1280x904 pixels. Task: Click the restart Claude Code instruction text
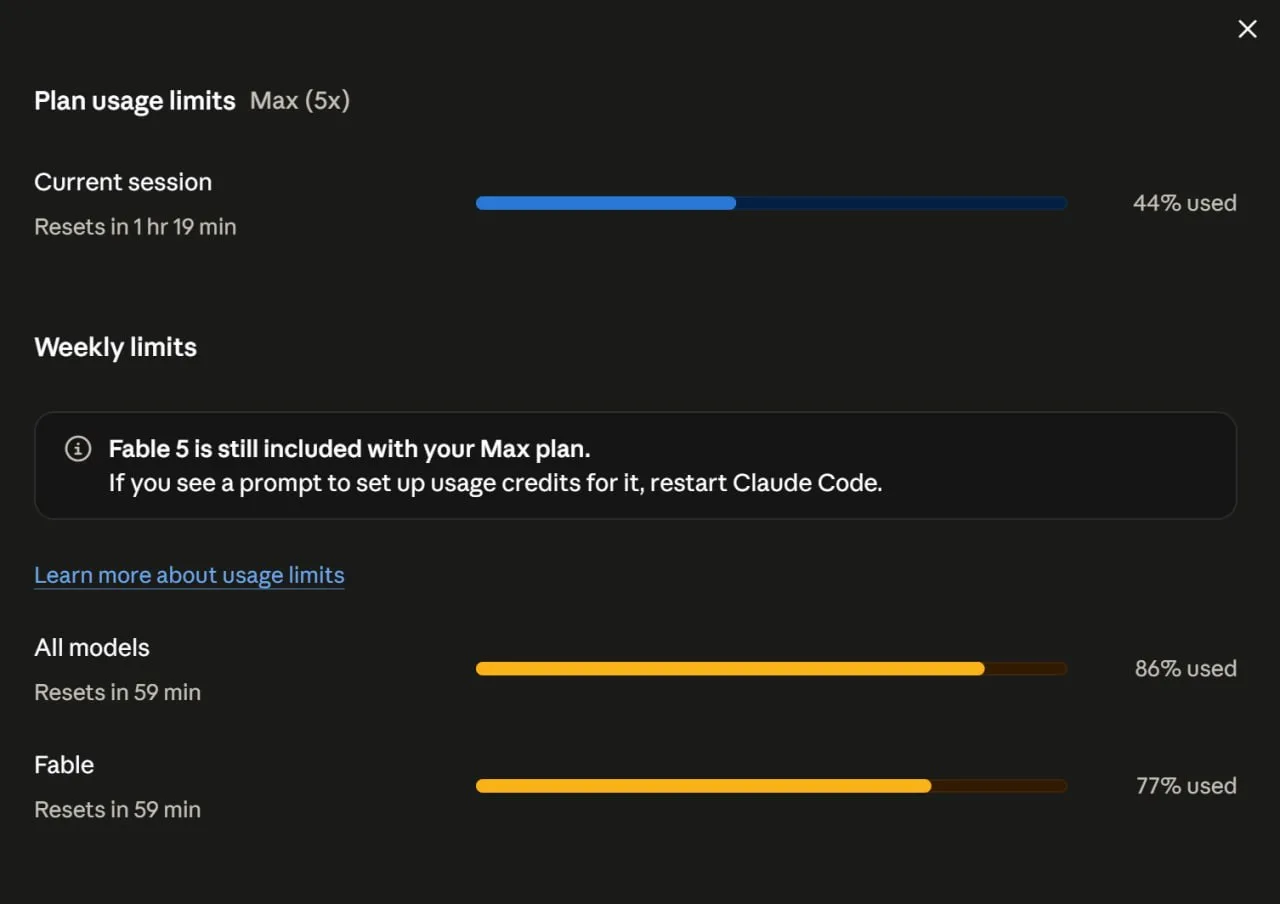click(x=495, y=483)
